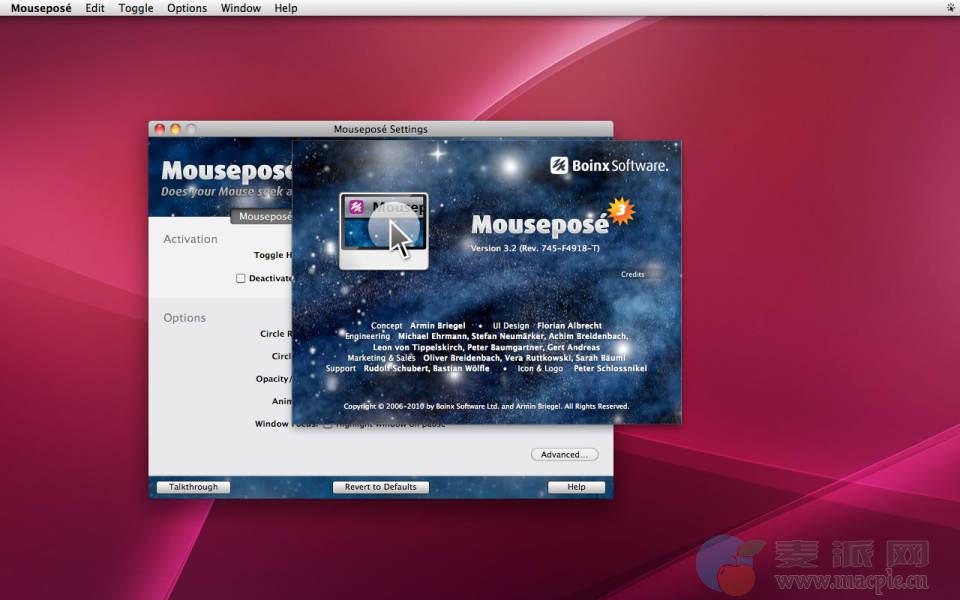This screenshot has height=600, width=960.
Task: Click the Mouseposé status icon in menu bar
Action: pos(949,8)
